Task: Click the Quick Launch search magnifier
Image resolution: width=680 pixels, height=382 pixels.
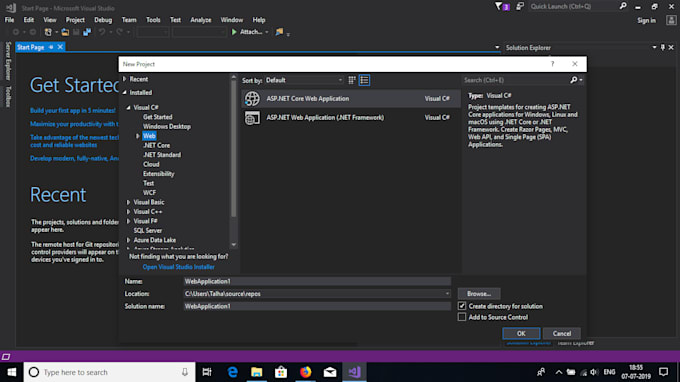Action: point(623,6)
